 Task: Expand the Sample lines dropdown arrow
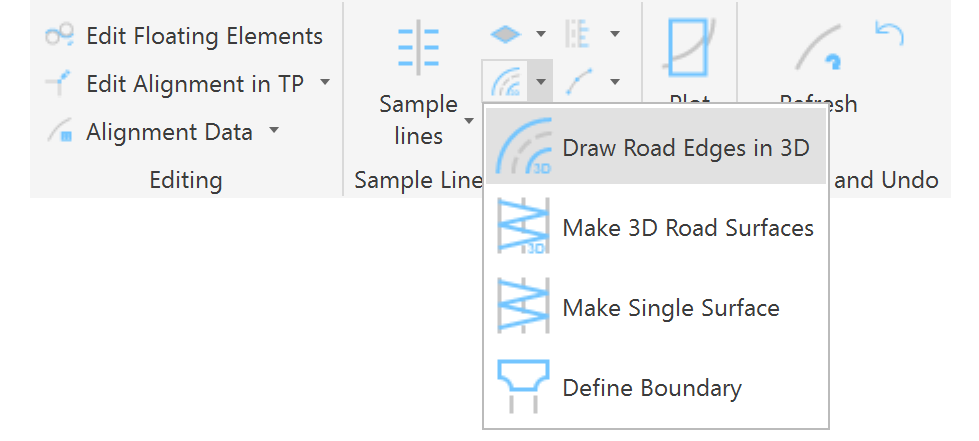coord(469,121)
